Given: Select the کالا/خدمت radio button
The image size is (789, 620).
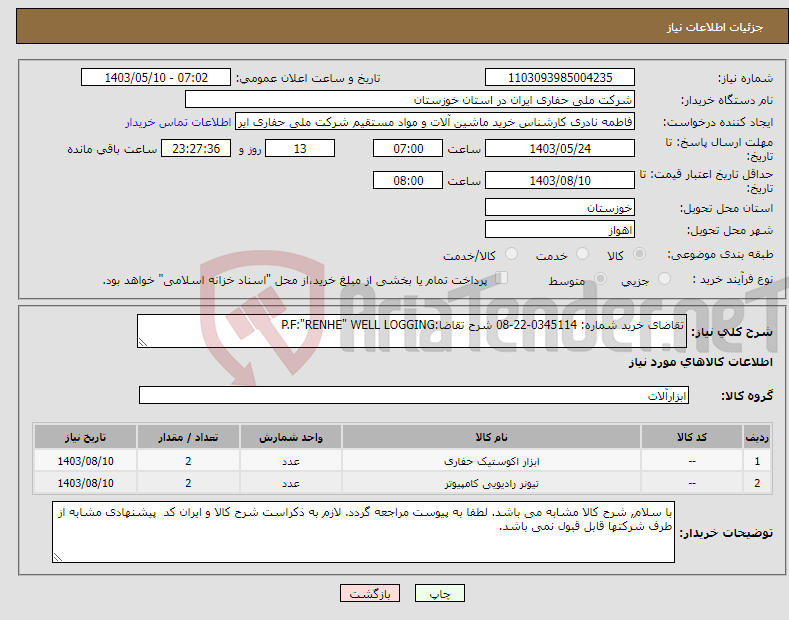Looking at the screenshot, I should click(x=511, y=254).
